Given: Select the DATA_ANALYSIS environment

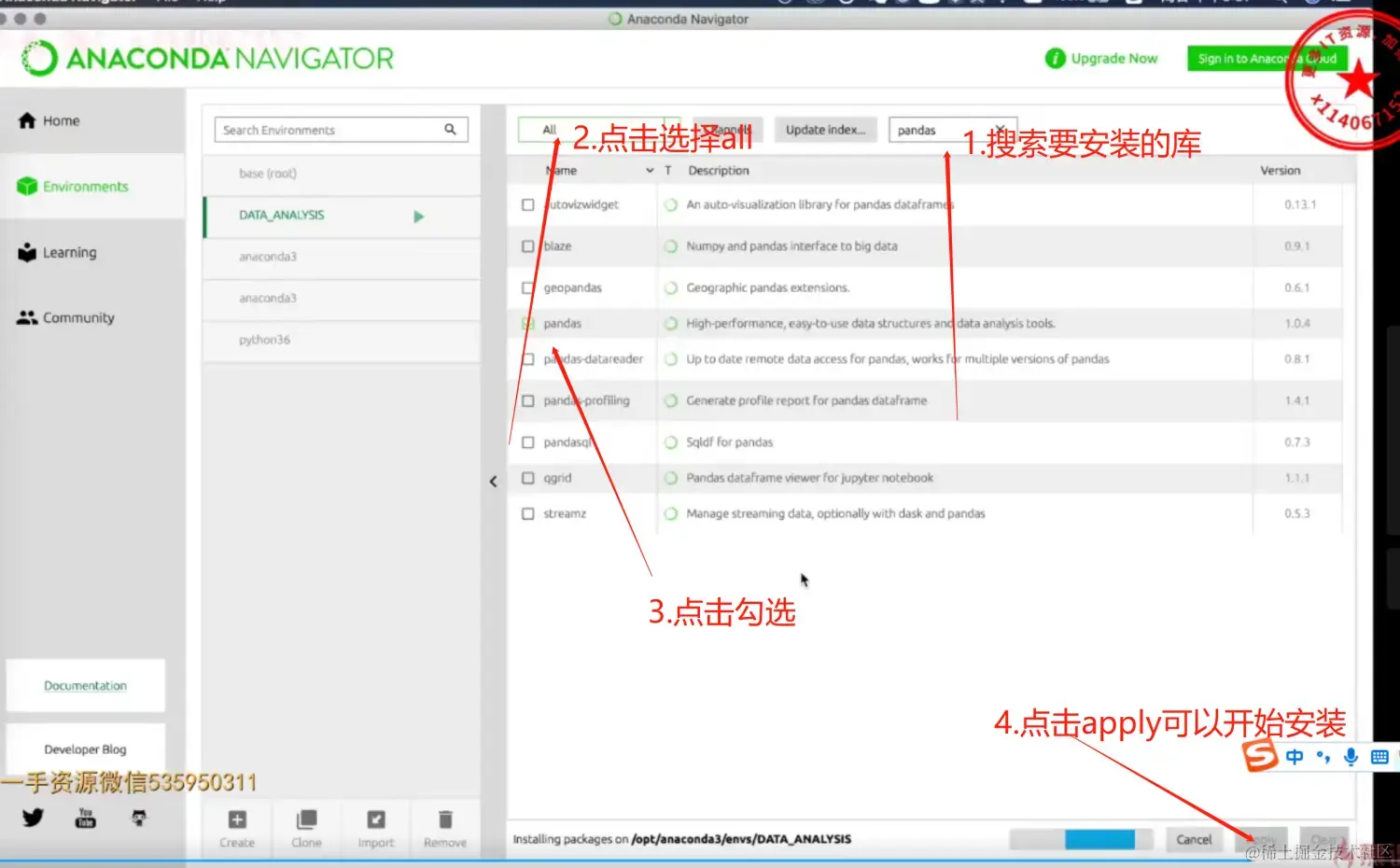Looking at the screenshot, I should [342, 216].
